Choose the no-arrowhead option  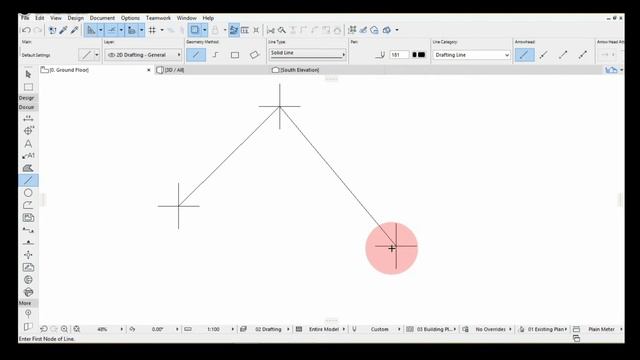click(x=524, y=55)
